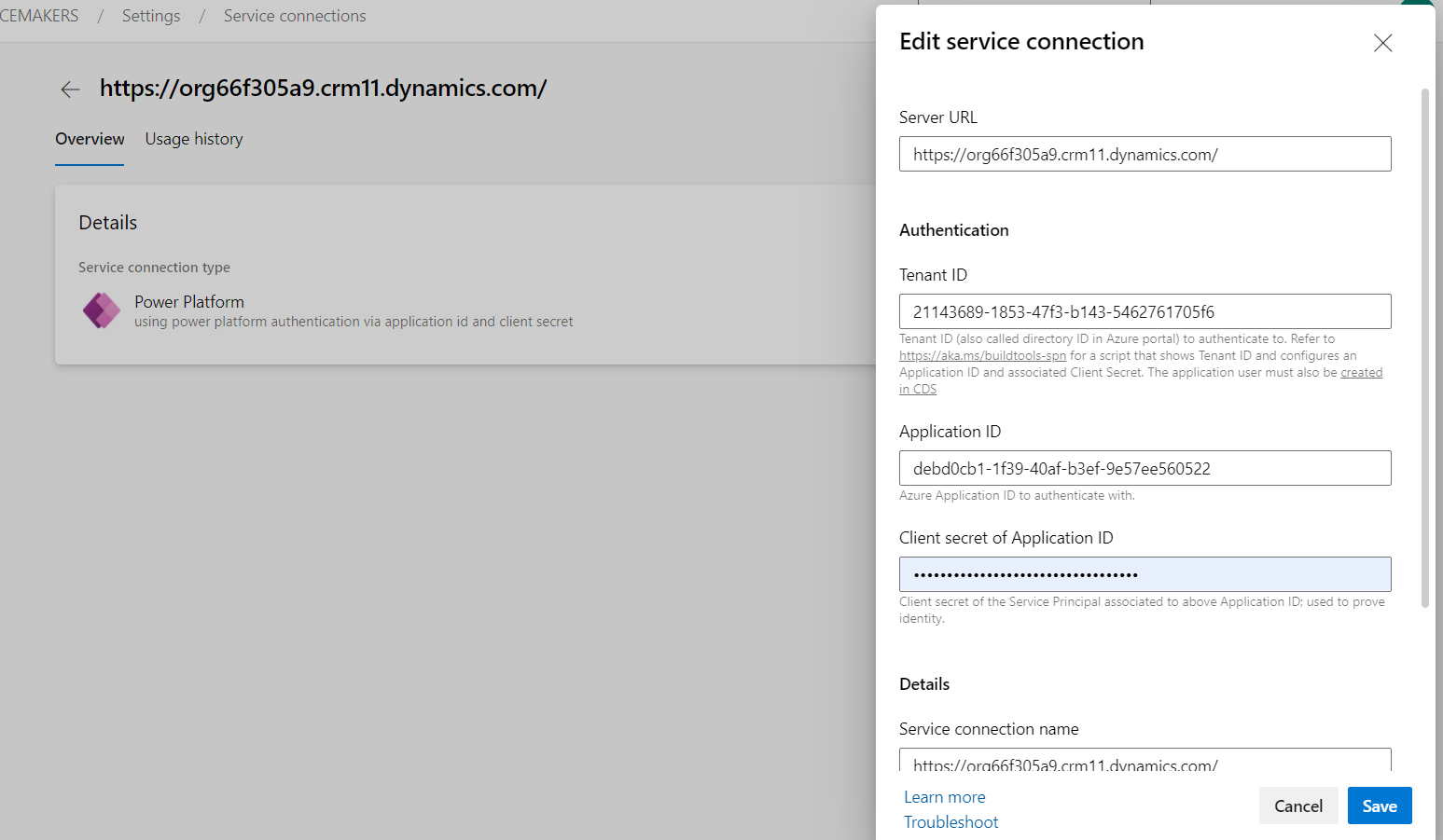Click the Server URL input field
Image resolution: width=1443 pixels, height=840 pixels.
click(1145, 154)
